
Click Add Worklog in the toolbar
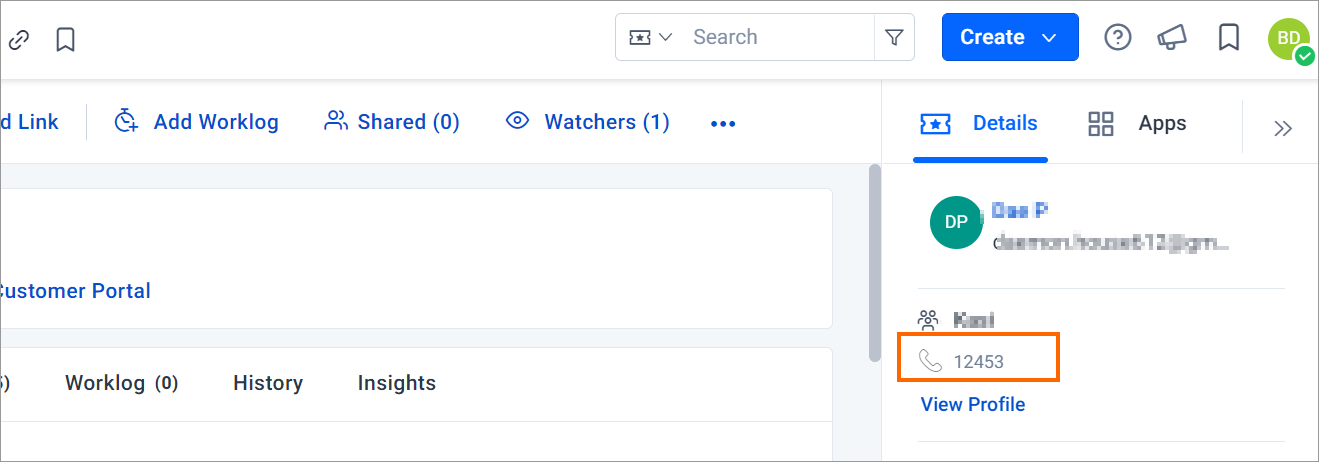(196, 122)
